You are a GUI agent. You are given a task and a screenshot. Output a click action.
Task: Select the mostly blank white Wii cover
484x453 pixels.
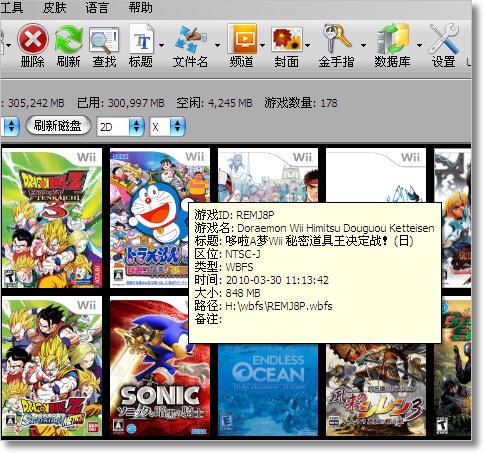point(376,175)
